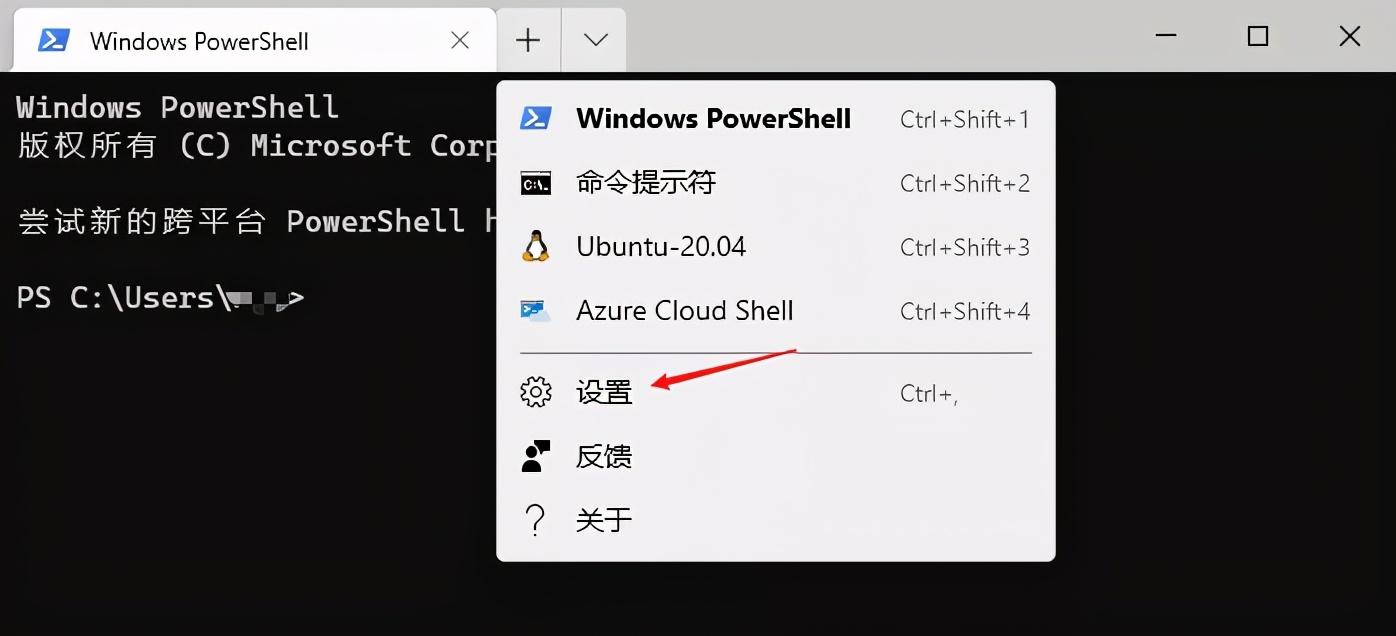Open Azure Cloud Shell profile
Image resolution: width=1396 pixels, height=636 pixels.
(776, 311)
